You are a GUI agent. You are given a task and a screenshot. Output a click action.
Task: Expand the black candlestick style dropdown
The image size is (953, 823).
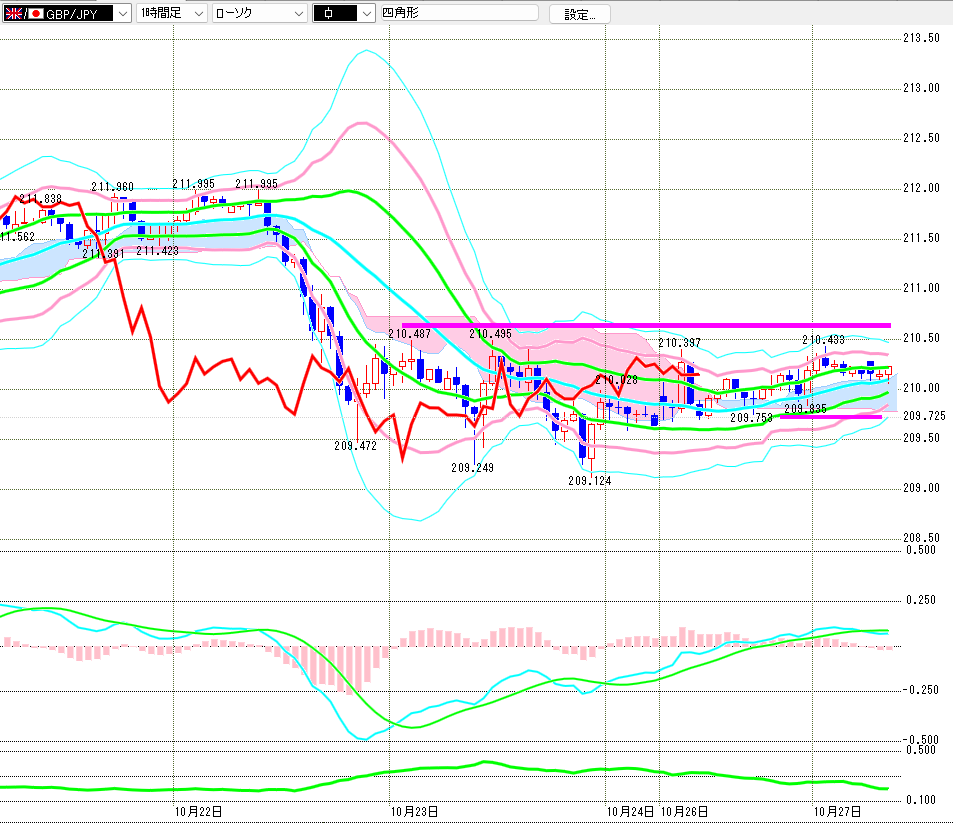pyautogui.click(x=343, y=13)
